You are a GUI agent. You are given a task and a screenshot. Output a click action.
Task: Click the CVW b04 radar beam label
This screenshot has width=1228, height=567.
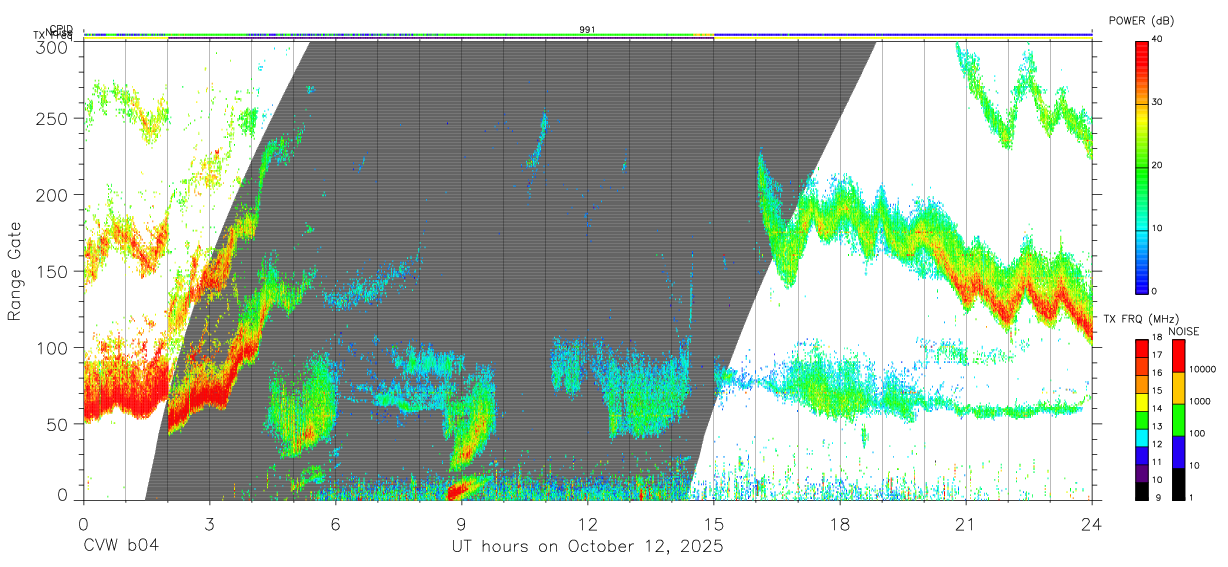pos(120,546)
